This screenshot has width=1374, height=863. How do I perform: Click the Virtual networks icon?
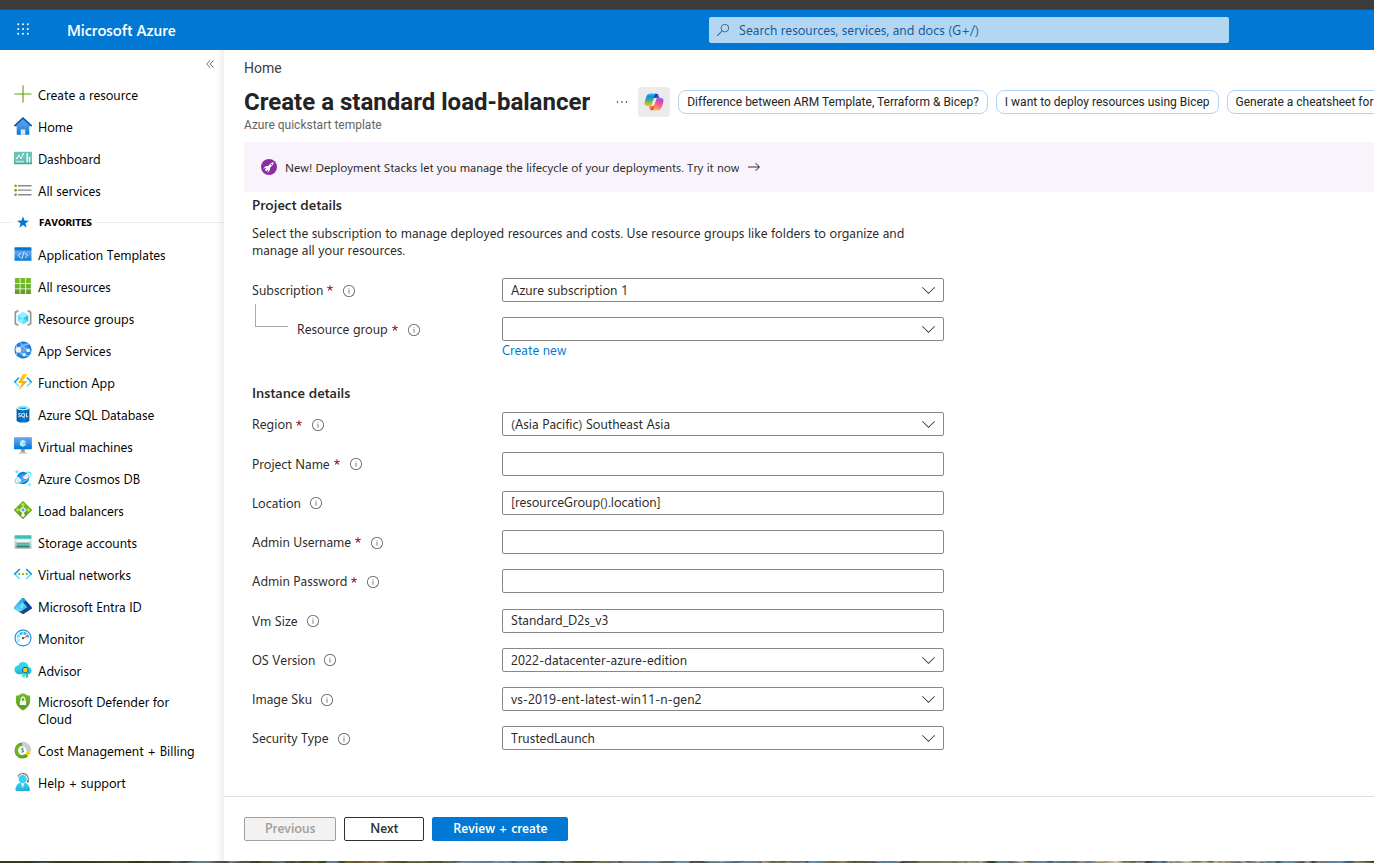click(22, 575)
